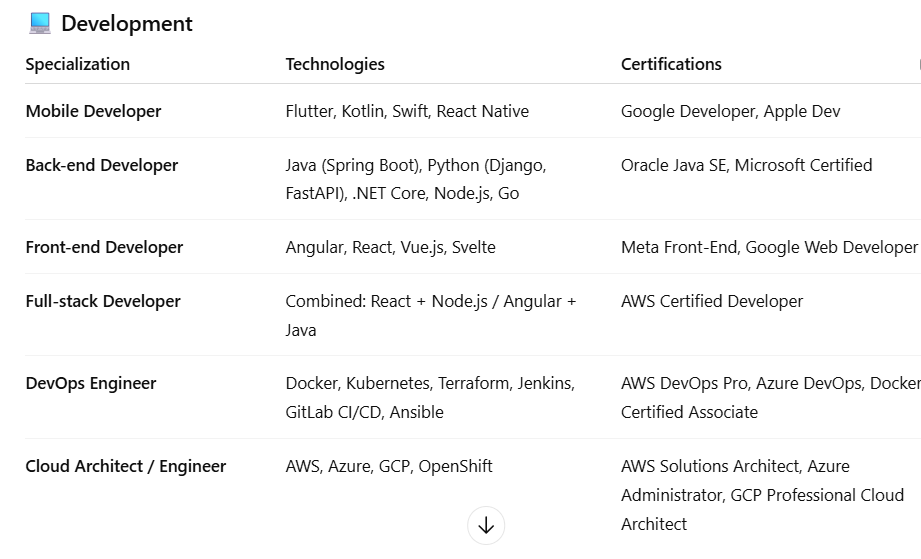This screenshot has width=921, height=559.
Task: Select the Back-end Developer row label
Action: click(102, 165)
